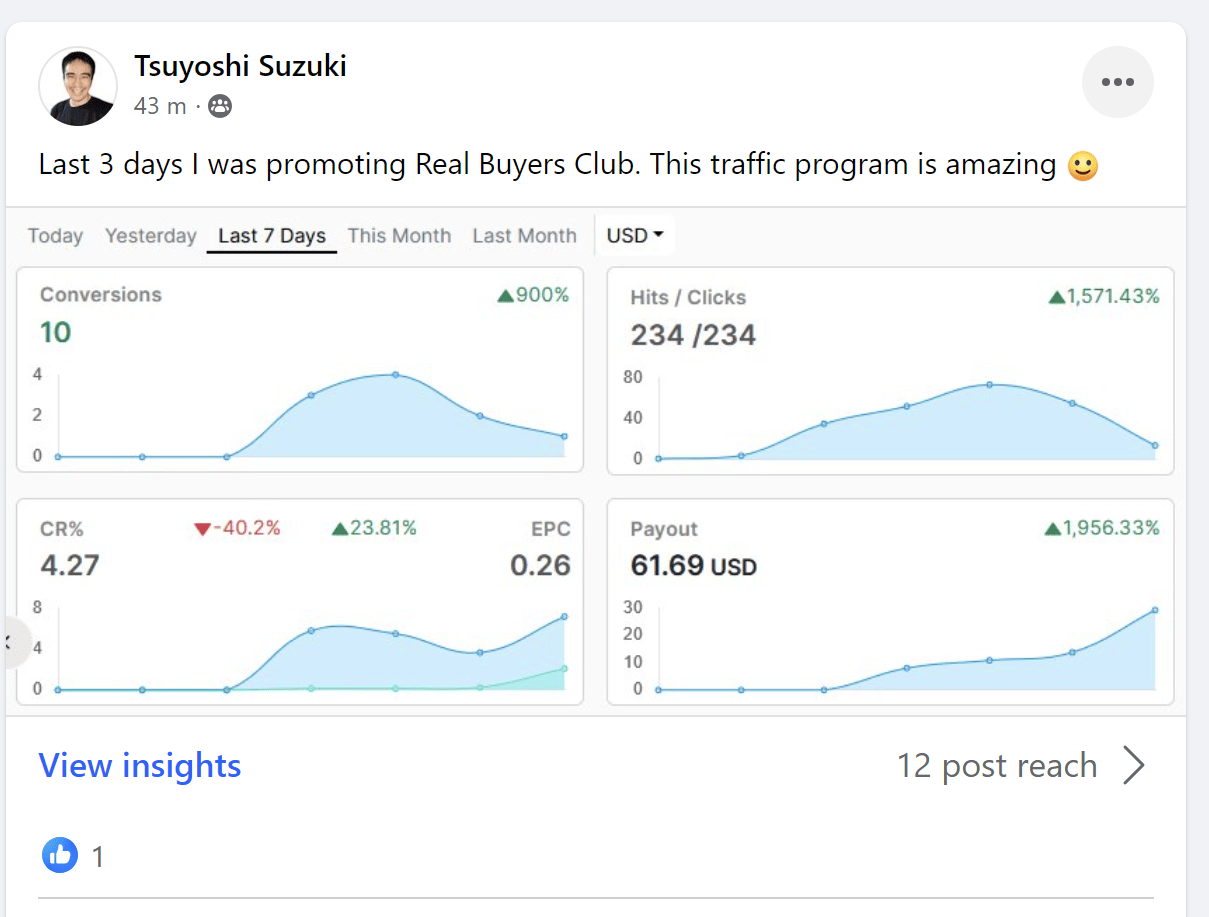Open the USD currency dropdown

[635, 236]
